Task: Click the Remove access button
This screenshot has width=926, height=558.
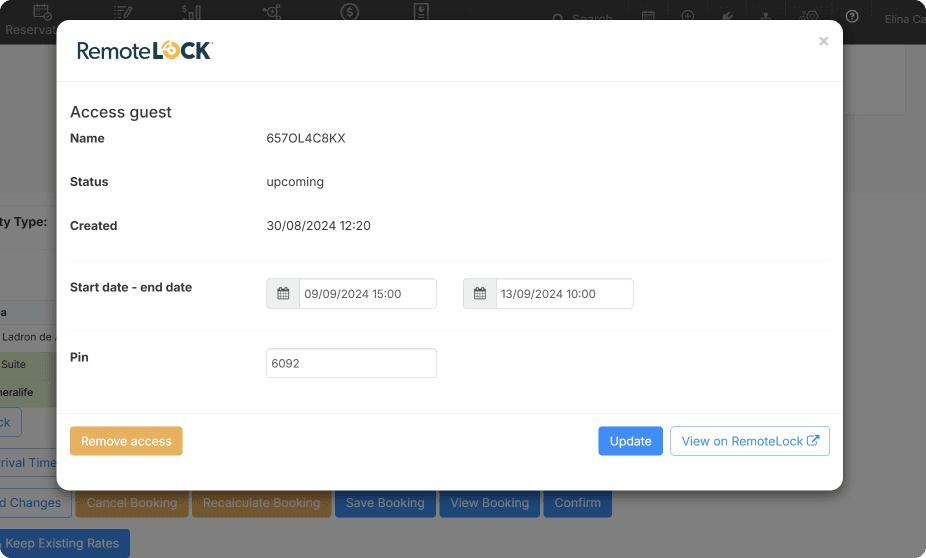Action: pyautogui.click(x=126, y=441)
